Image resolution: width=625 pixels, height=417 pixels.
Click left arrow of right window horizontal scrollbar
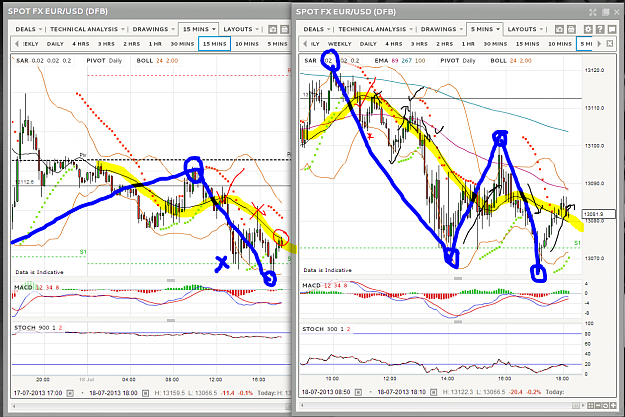click(303, 405)
